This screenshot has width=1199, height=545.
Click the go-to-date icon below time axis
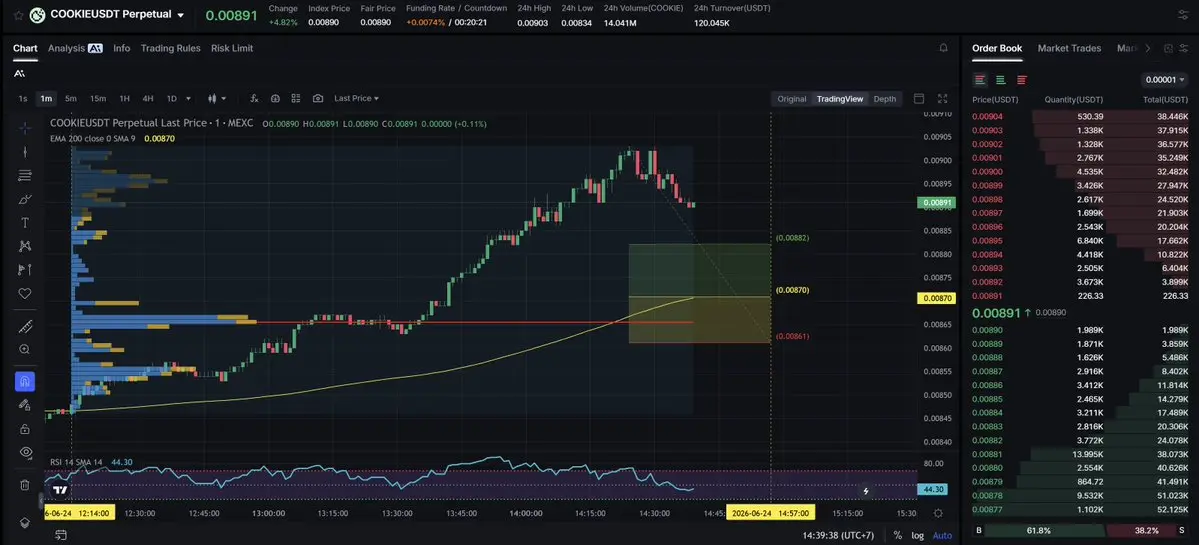[61, 535]
